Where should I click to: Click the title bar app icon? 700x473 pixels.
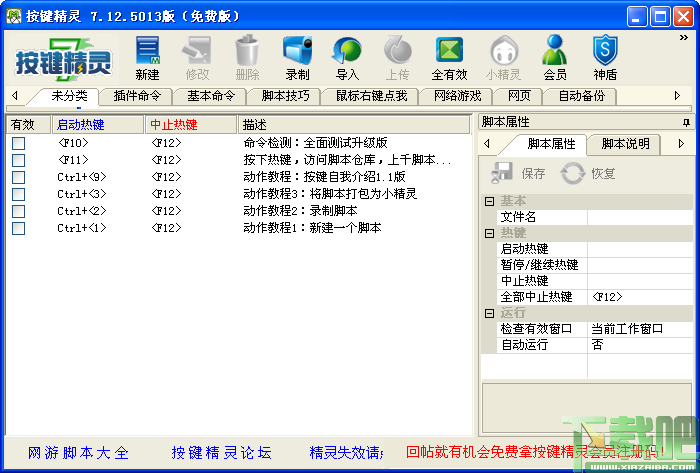14,17
